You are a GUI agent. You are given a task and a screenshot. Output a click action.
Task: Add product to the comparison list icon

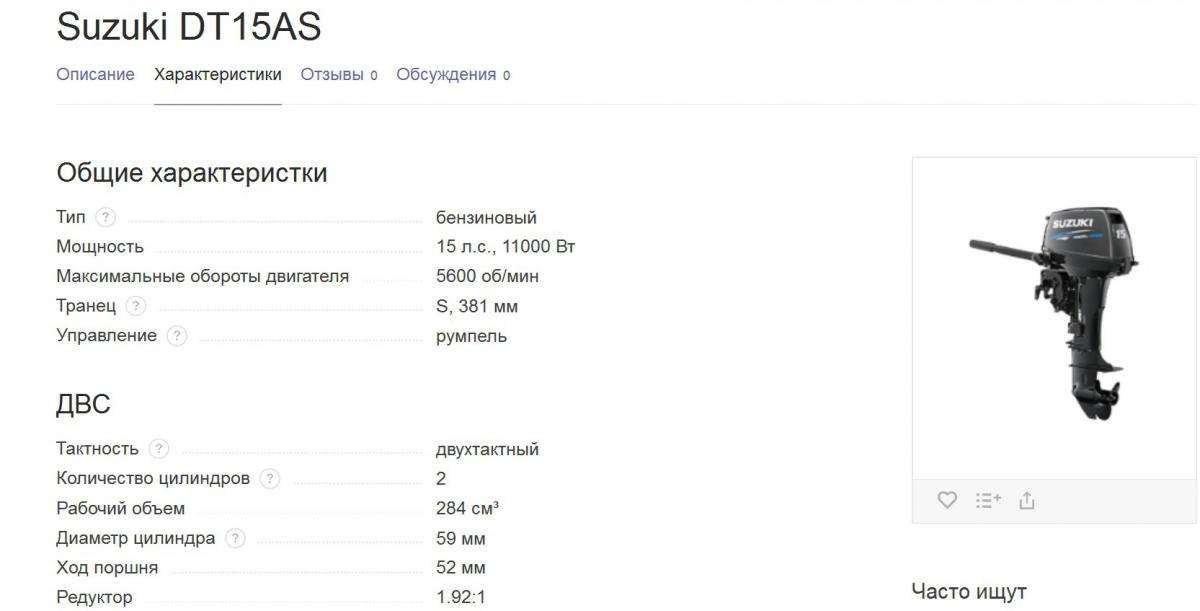point(988,501)
